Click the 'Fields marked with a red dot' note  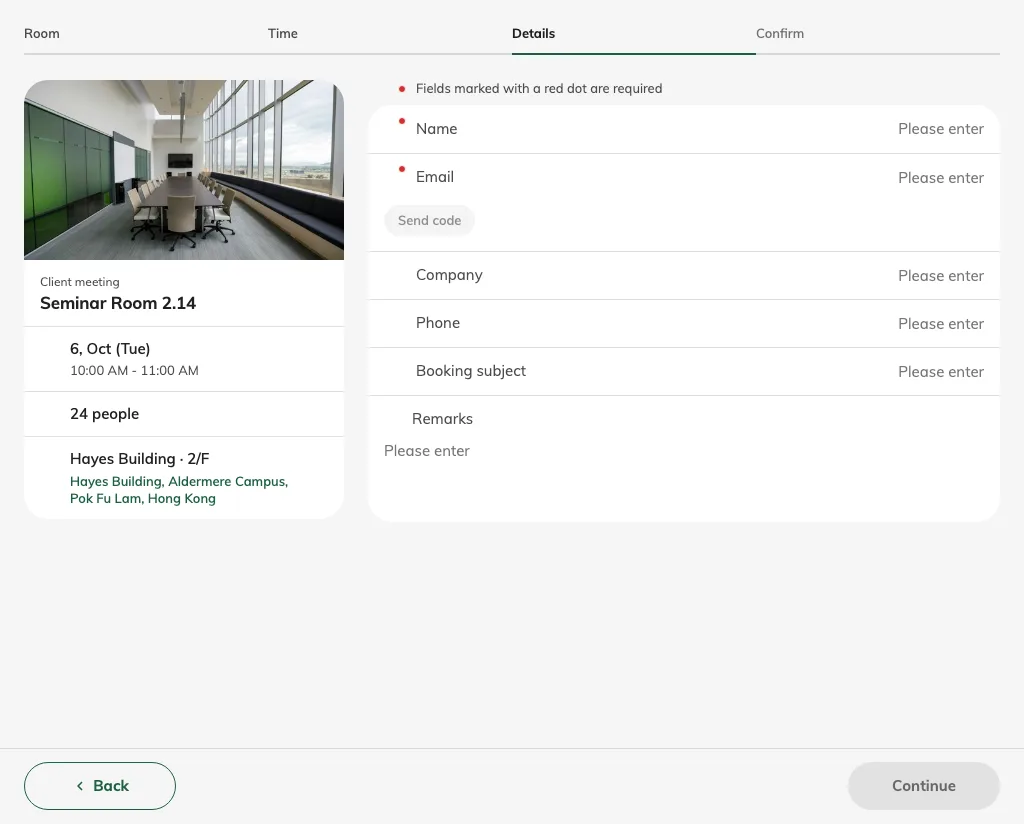(x=539, y=88)
